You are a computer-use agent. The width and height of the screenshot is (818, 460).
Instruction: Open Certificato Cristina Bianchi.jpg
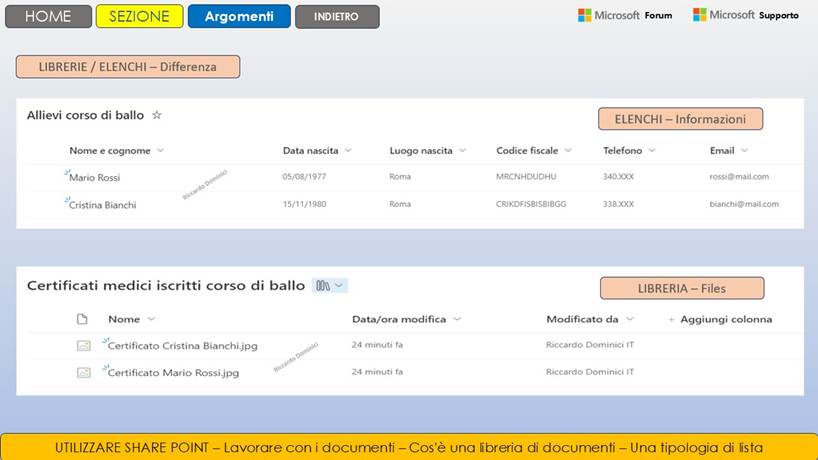(183, 346)
